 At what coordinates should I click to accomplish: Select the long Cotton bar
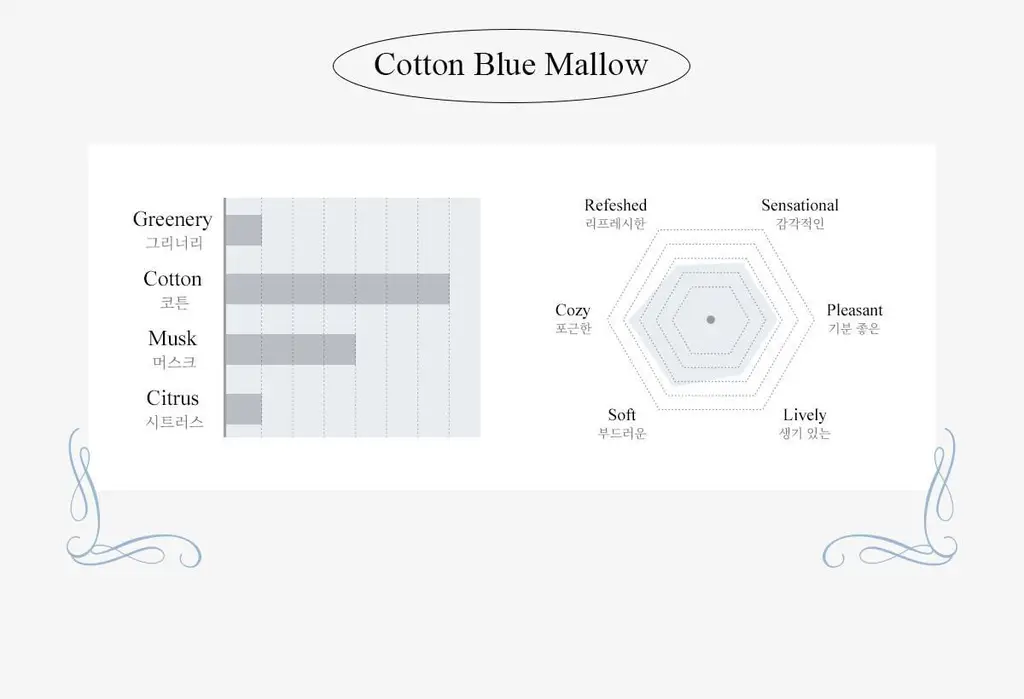coord(338,289)
